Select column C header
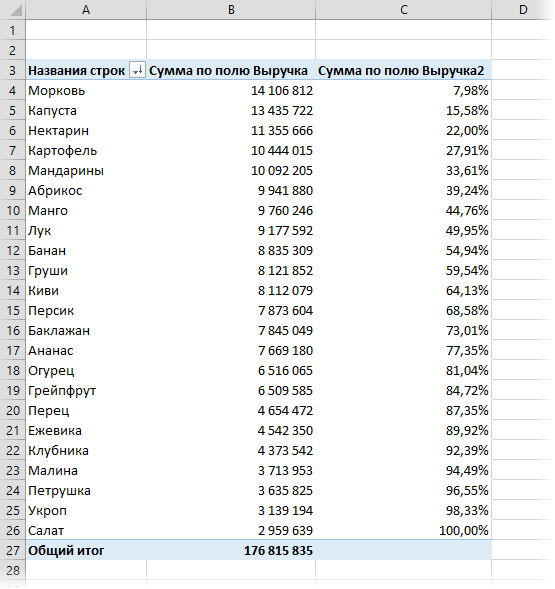 pyautogui.click(x=404, y=10)
